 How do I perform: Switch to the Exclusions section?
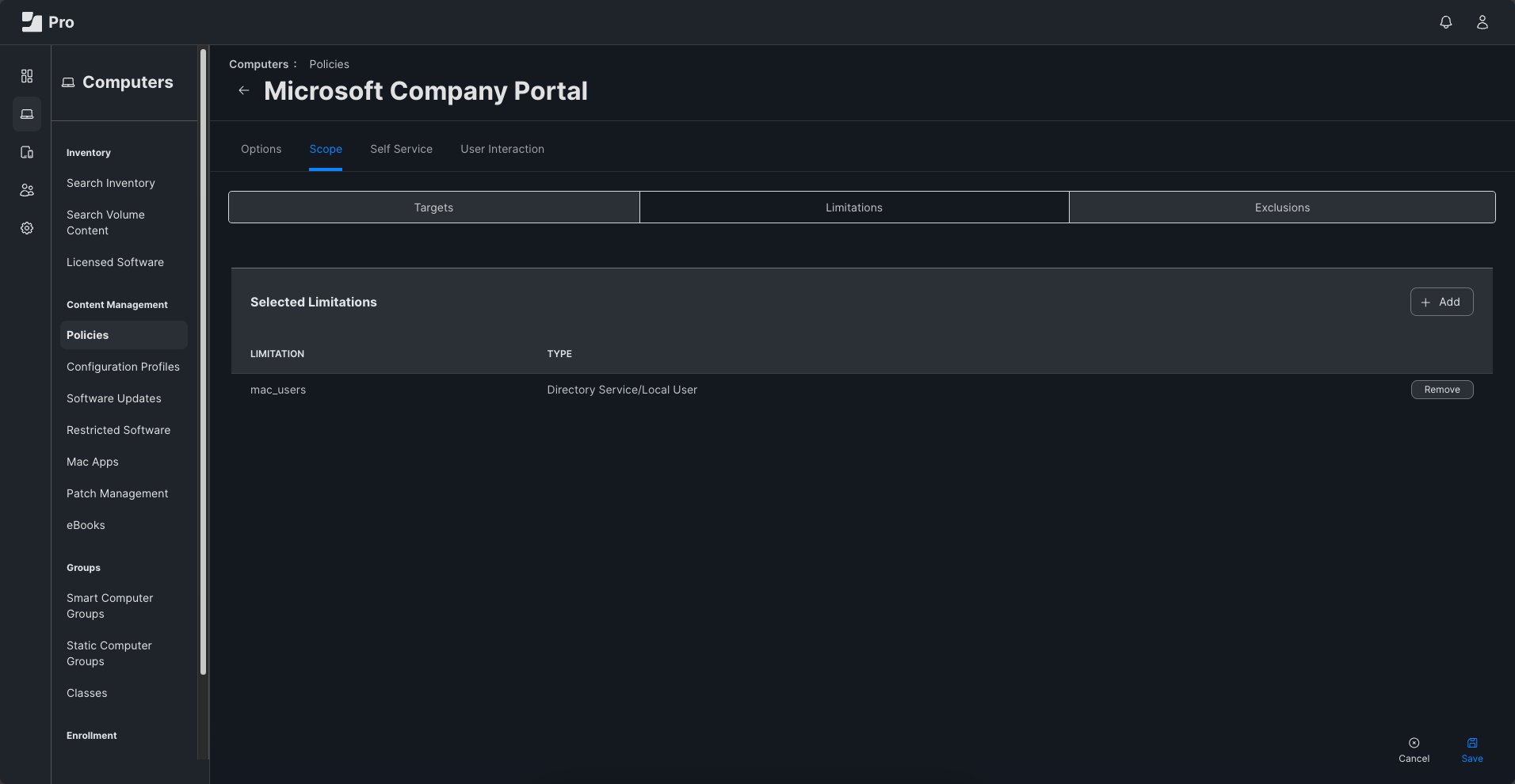coord(1282,207)
